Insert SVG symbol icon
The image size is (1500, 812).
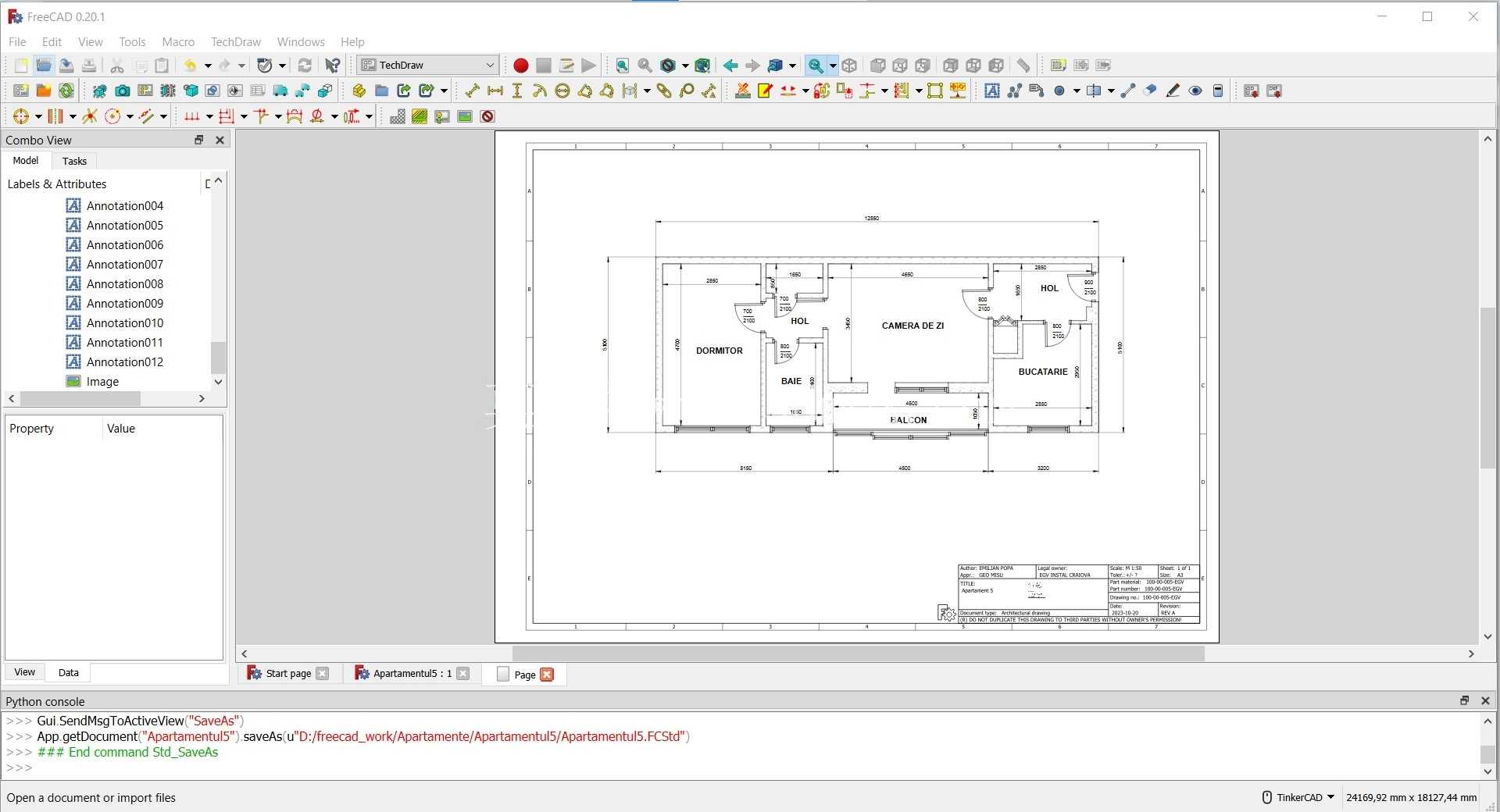point(442,116)
